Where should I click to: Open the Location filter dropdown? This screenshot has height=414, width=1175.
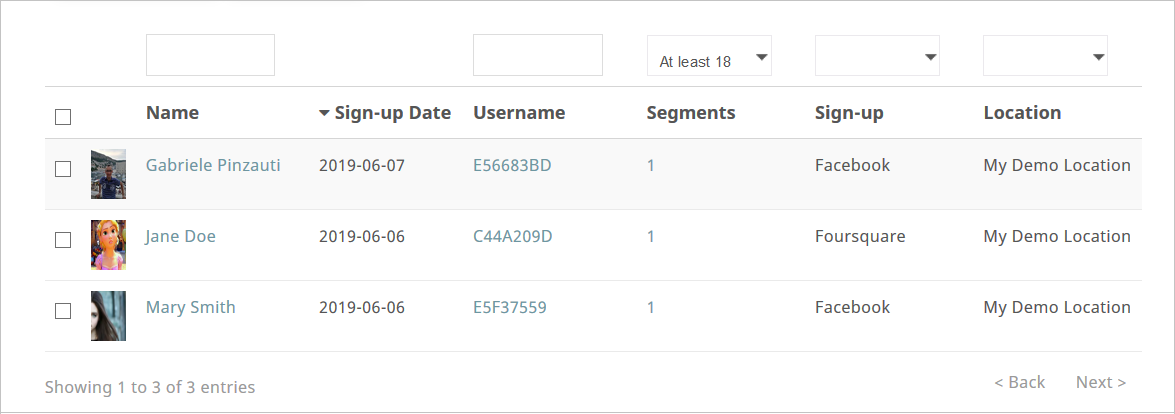click(x=1045, y=56)
